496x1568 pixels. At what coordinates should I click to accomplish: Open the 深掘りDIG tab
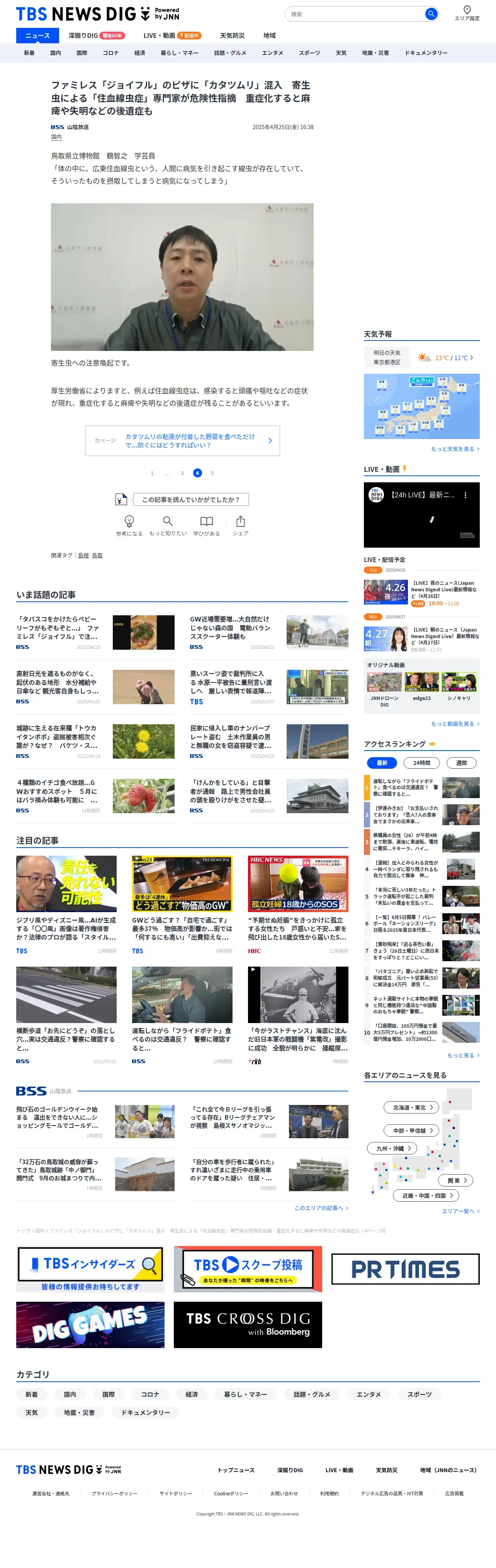96,35
